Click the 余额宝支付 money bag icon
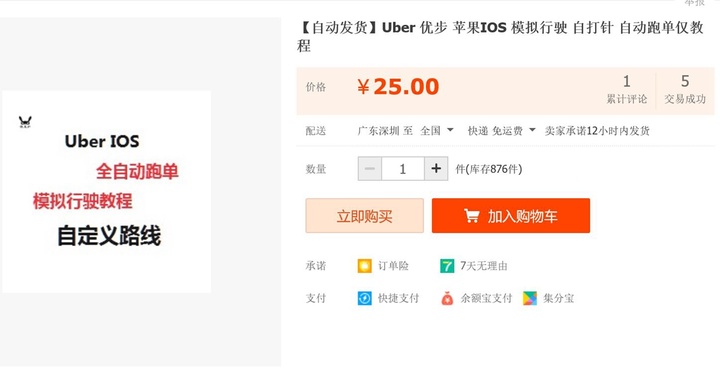 [447, 299]
